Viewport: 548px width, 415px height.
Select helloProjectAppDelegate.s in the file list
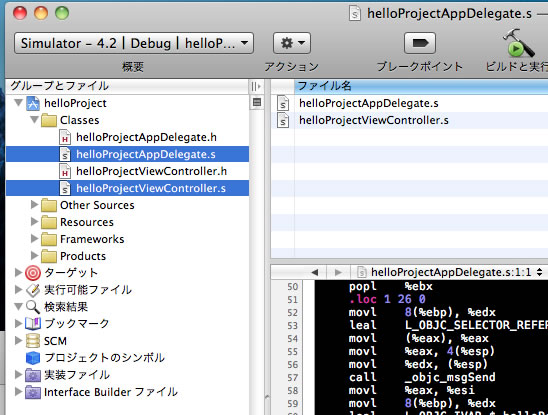coord(369,103)
